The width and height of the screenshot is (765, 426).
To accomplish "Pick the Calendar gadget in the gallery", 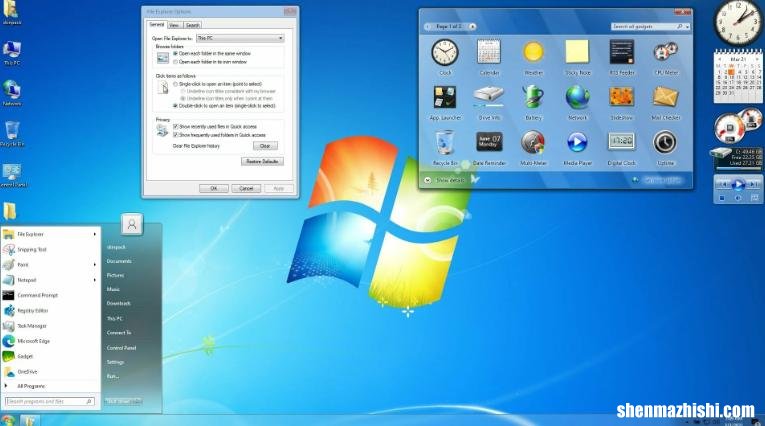I will coord(489,53).
